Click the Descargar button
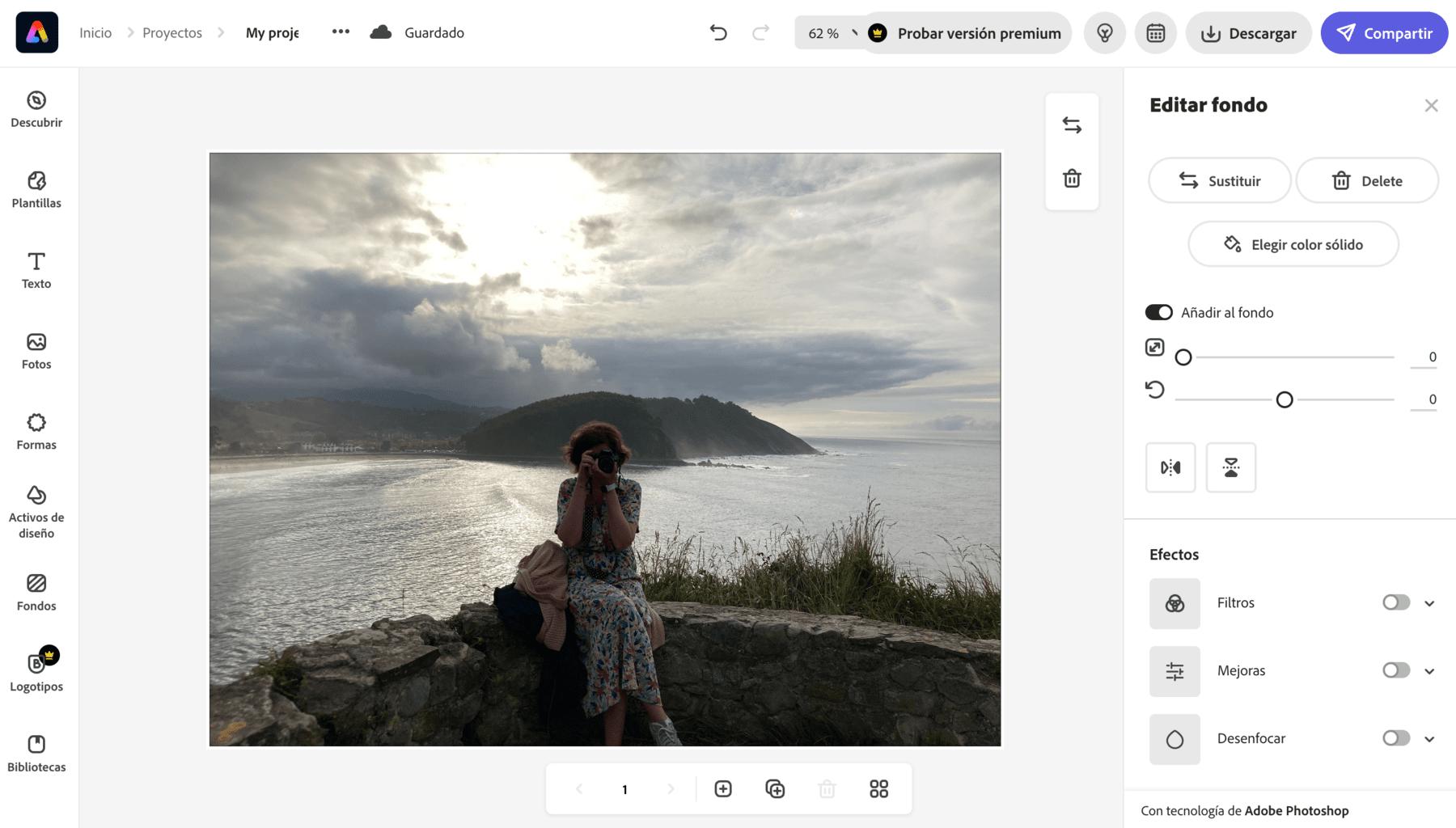The height and width of the screenshot is (828, 1456). (1248, 33)
